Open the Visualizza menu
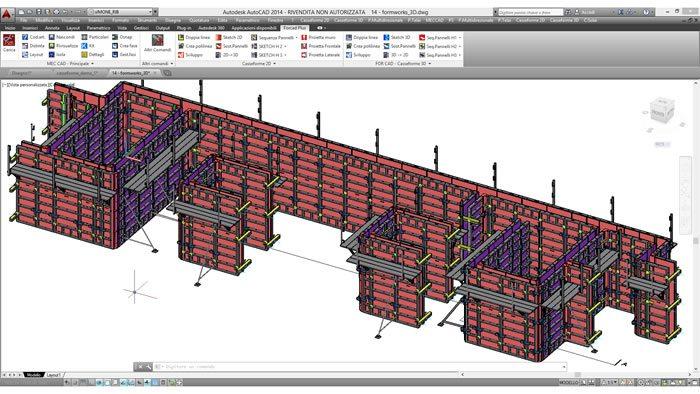This screenshot has width=700, height=394. [71, 20]
